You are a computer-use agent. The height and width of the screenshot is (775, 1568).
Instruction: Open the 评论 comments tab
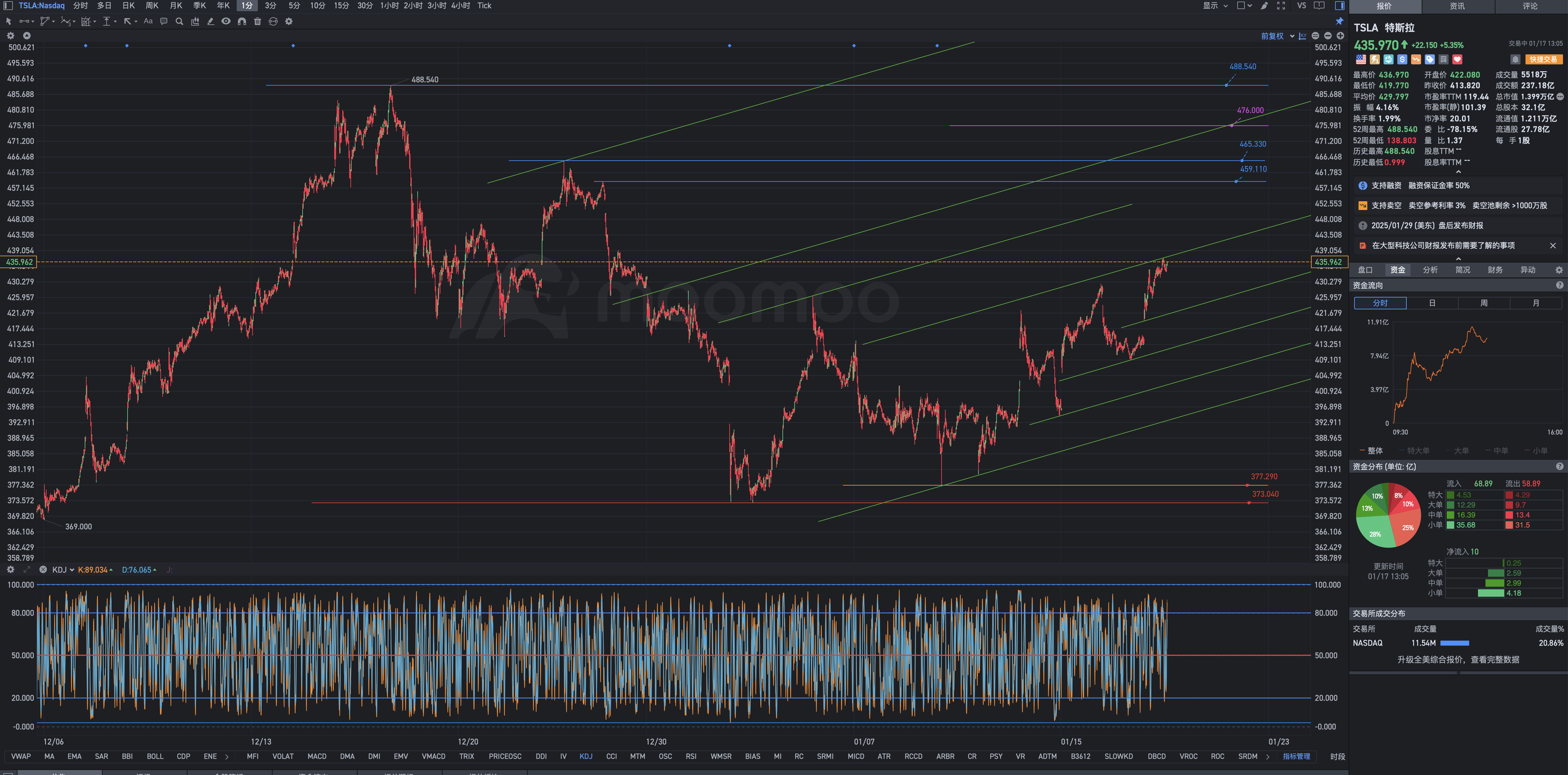[x=1530, y=6]
